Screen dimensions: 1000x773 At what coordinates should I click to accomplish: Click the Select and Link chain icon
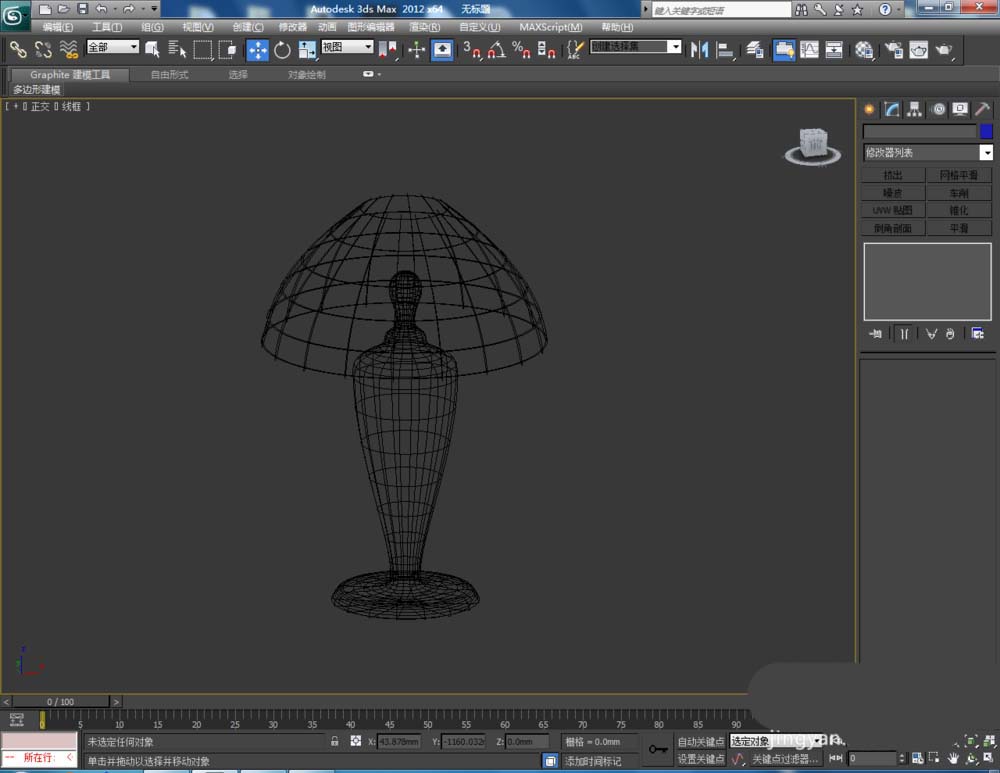point(17,49)
